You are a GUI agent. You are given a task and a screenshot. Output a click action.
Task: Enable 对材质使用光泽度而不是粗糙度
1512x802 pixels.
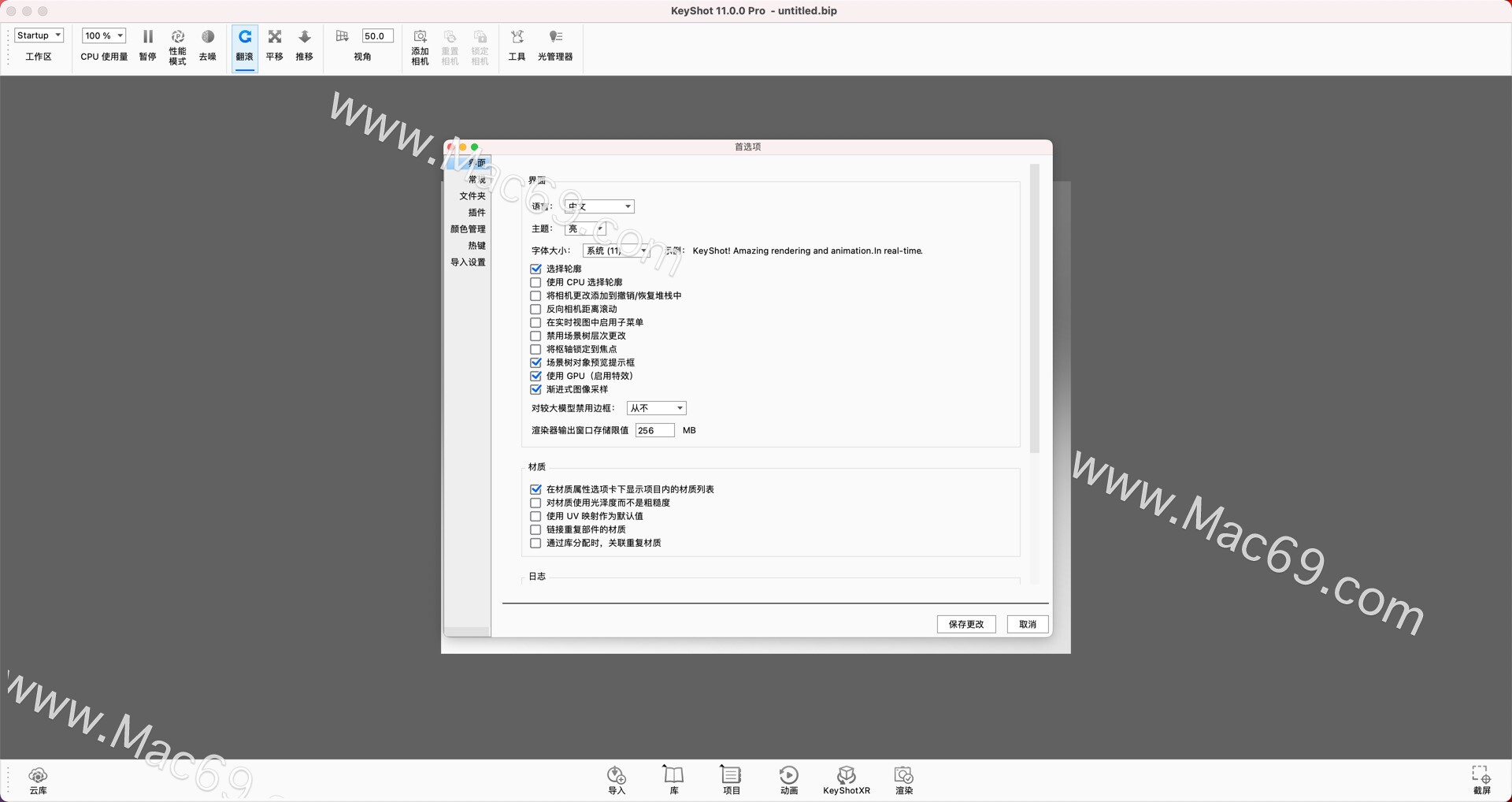click(x=536, y=503)
